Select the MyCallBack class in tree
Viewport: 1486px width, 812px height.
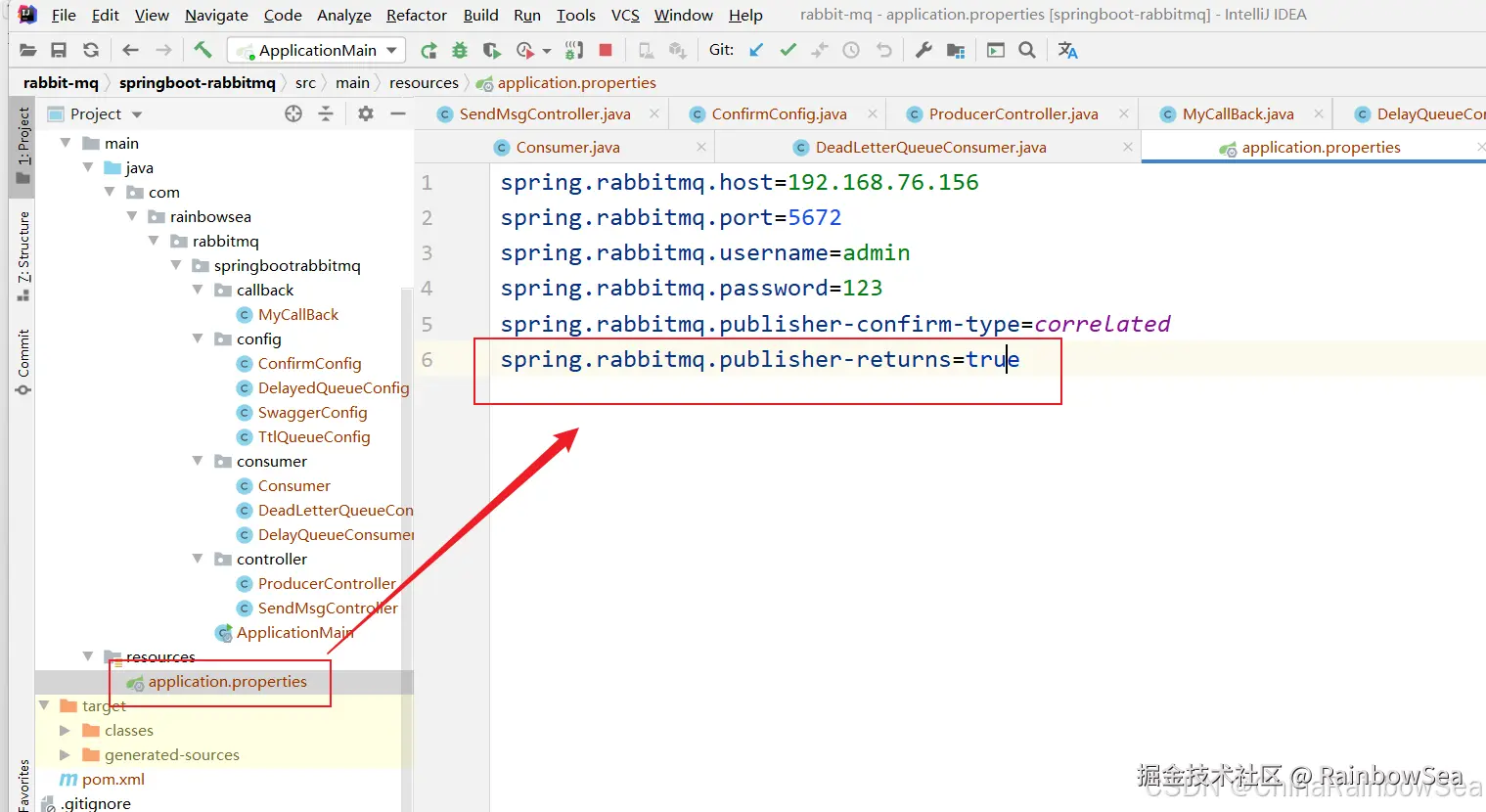pos(297,314)
